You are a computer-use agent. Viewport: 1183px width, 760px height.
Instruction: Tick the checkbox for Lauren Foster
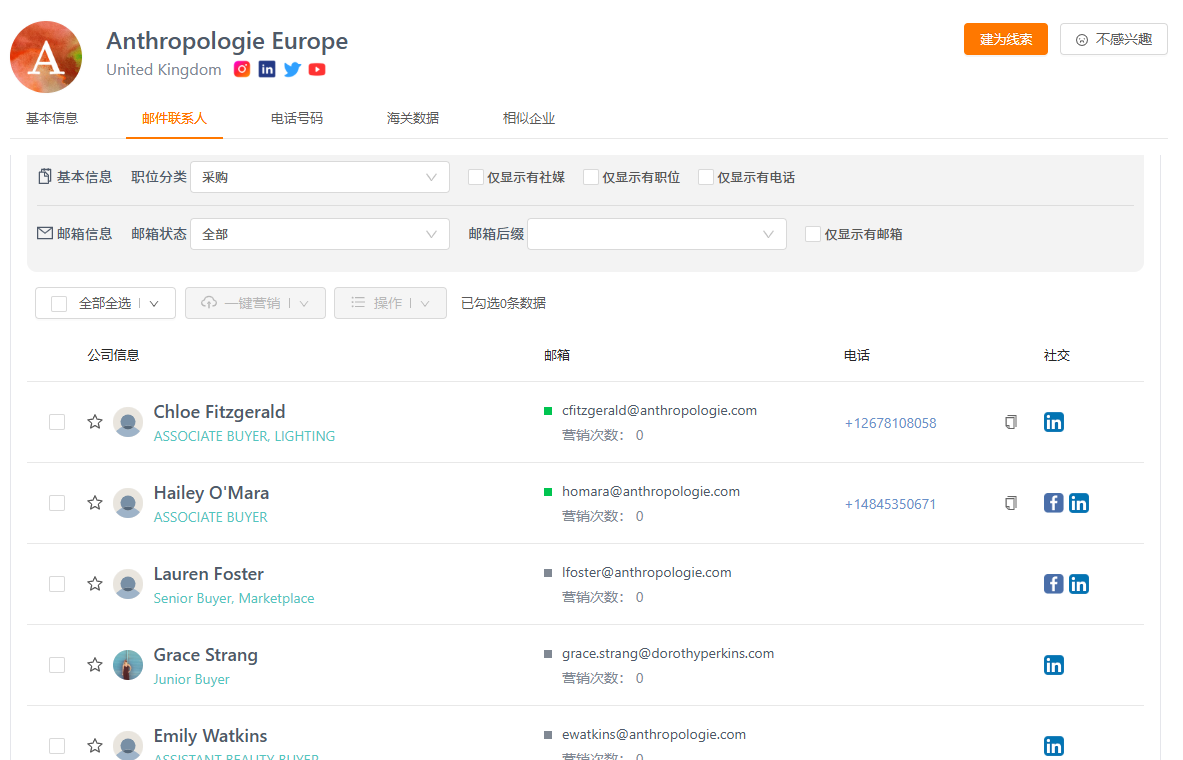click(x=57, y=584)
